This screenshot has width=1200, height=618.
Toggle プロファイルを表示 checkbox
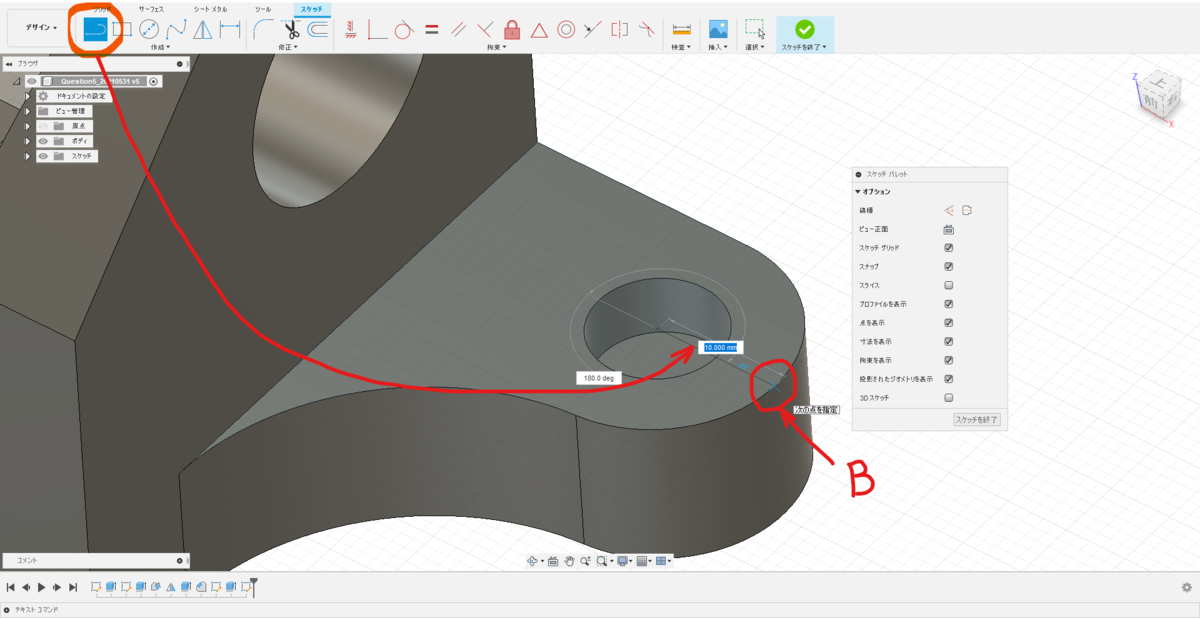[948, 304]
